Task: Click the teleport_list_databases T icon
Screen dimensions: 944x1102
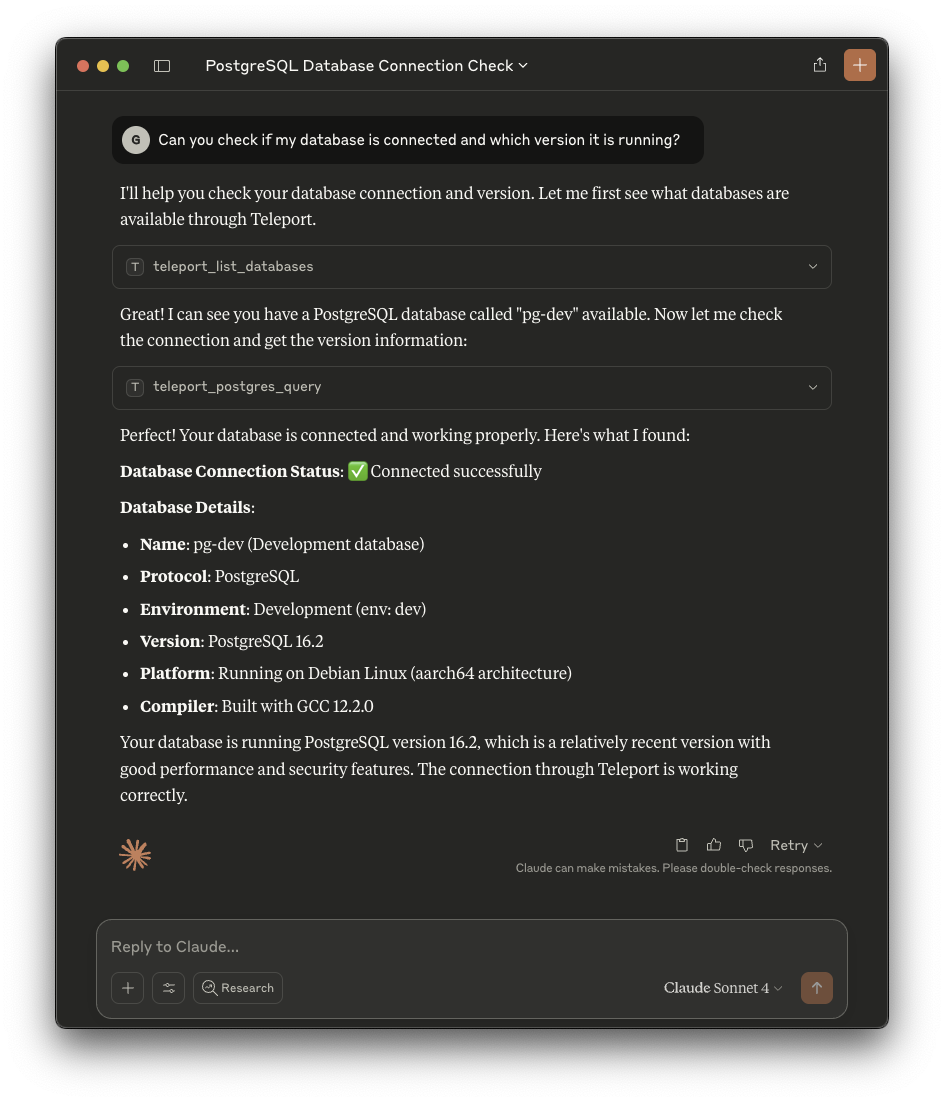Action: tap(135, 267)
